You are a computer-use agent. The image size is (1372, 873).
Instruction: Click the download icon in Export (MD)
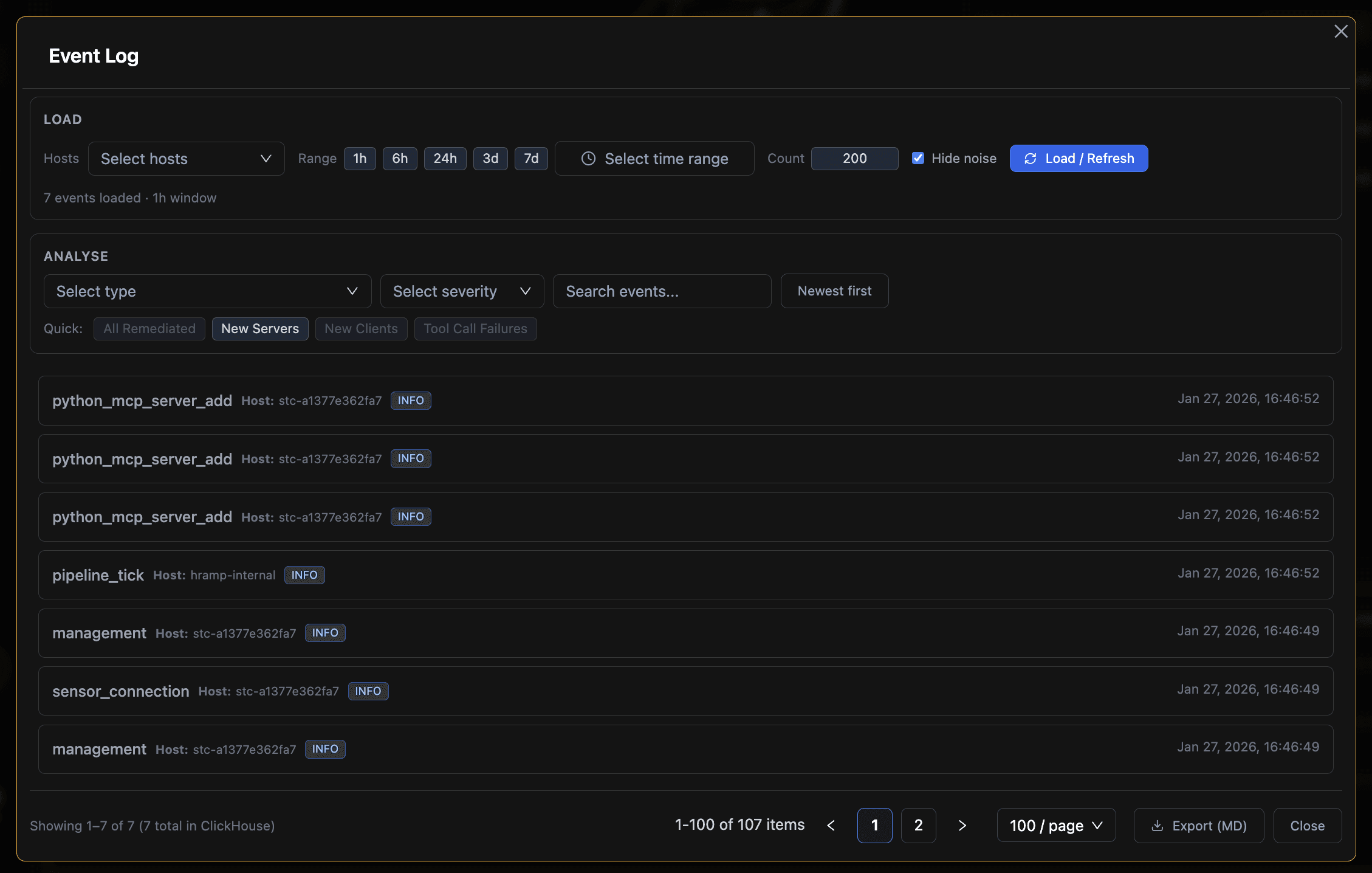pyautogui.click(x=1158, y=826)
